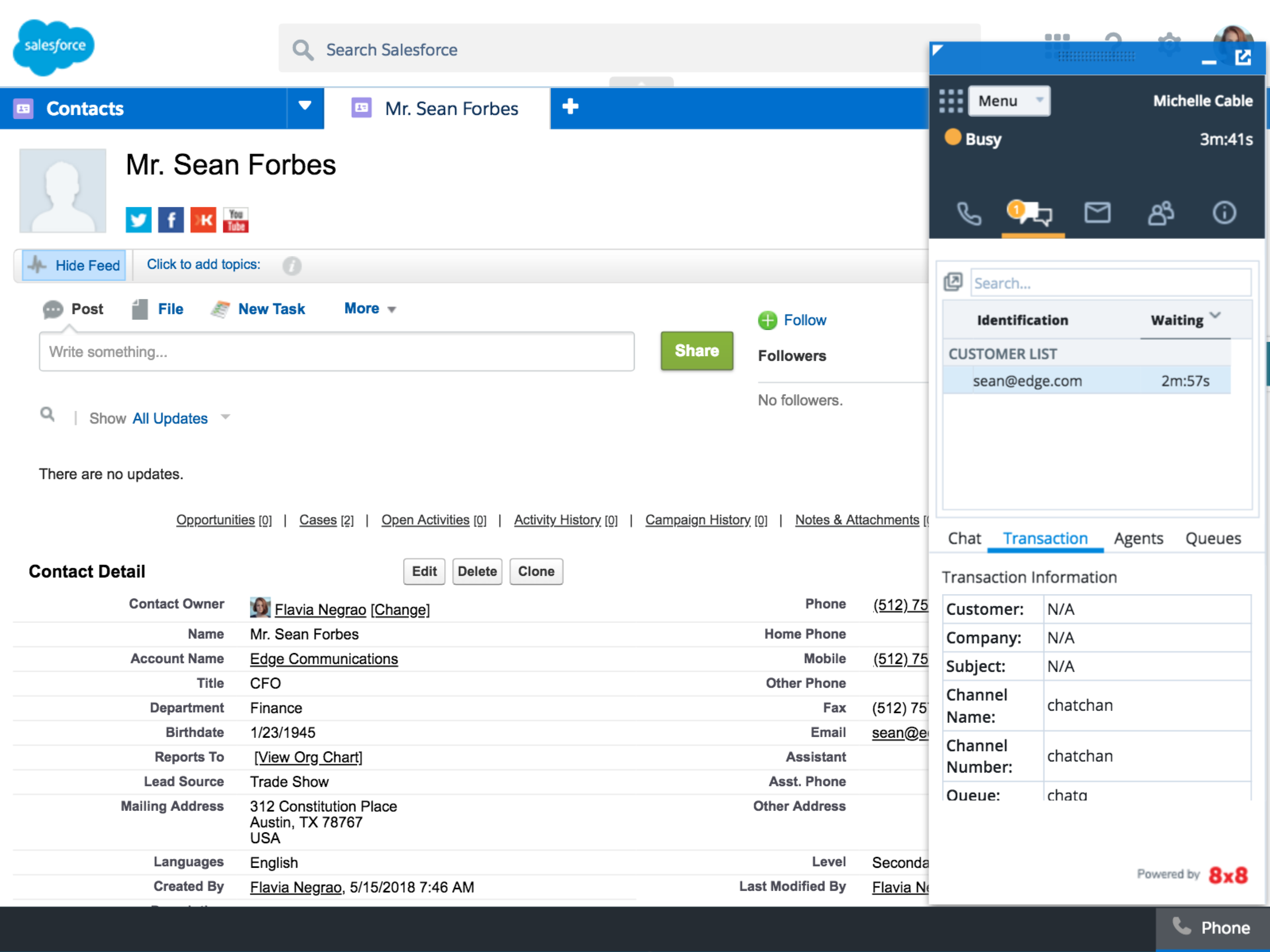Open the Email envelope tab icon
Image resolution: width=1270 pixels, height=952 pixels.
tap(1097, 212)
